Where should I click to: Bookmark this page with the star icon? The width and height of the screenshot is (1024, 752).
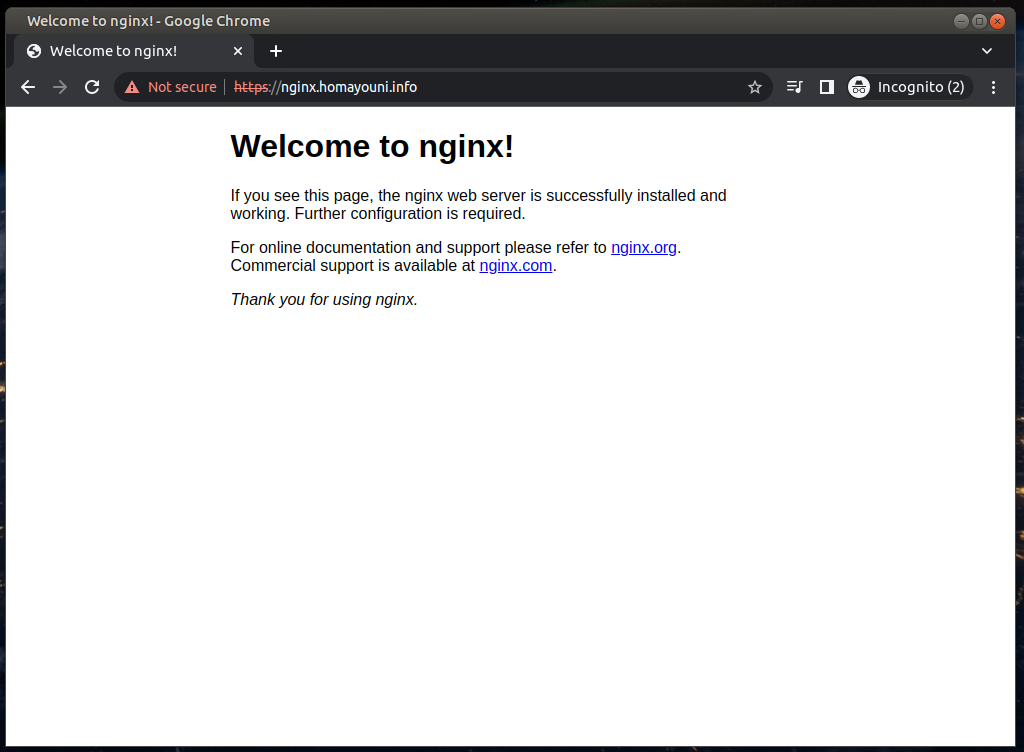coord(755,87)
